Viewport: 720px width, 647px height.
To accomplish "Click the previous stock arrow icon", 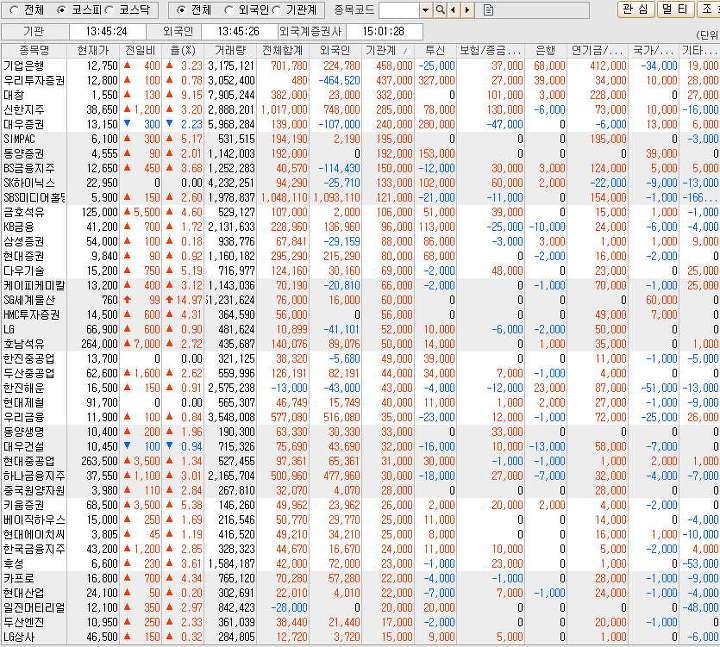I will pos(454,10).
